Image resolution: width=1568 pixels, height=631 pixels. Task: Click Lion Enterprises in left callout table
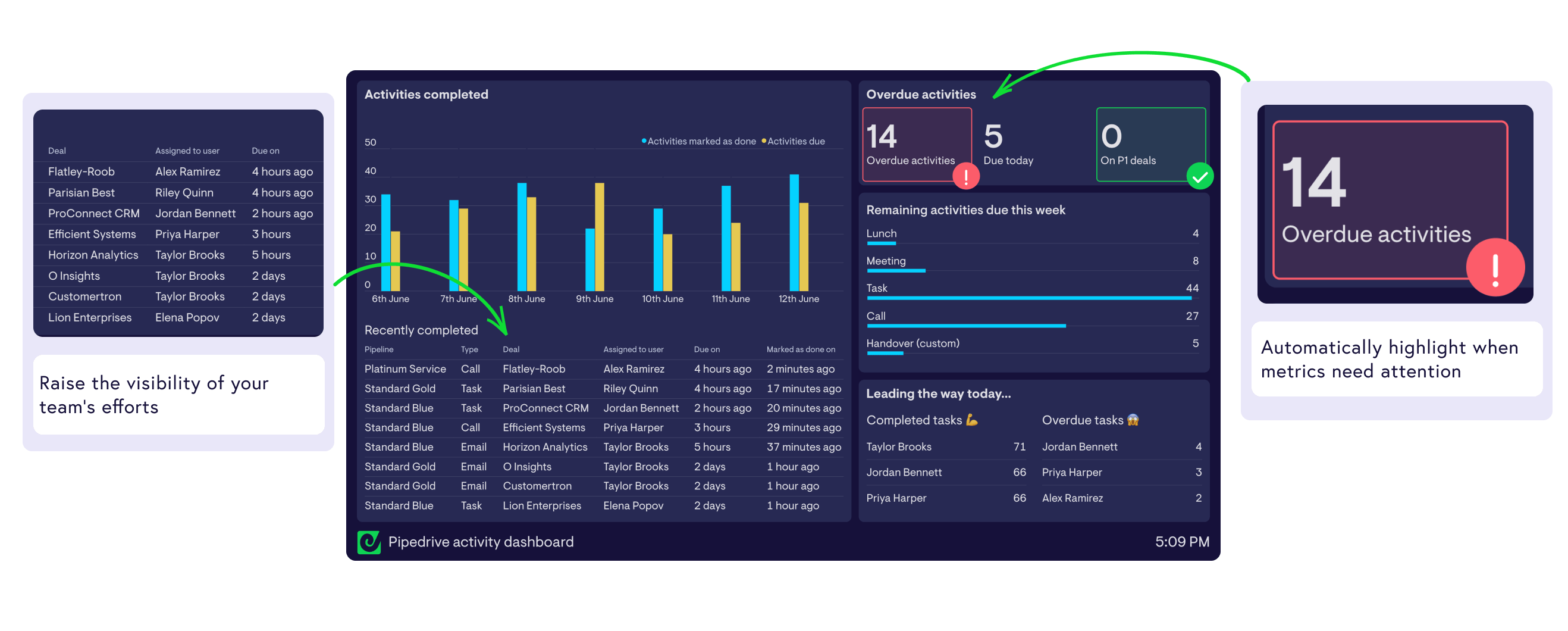pyautogui.click(x=89, y=318)
